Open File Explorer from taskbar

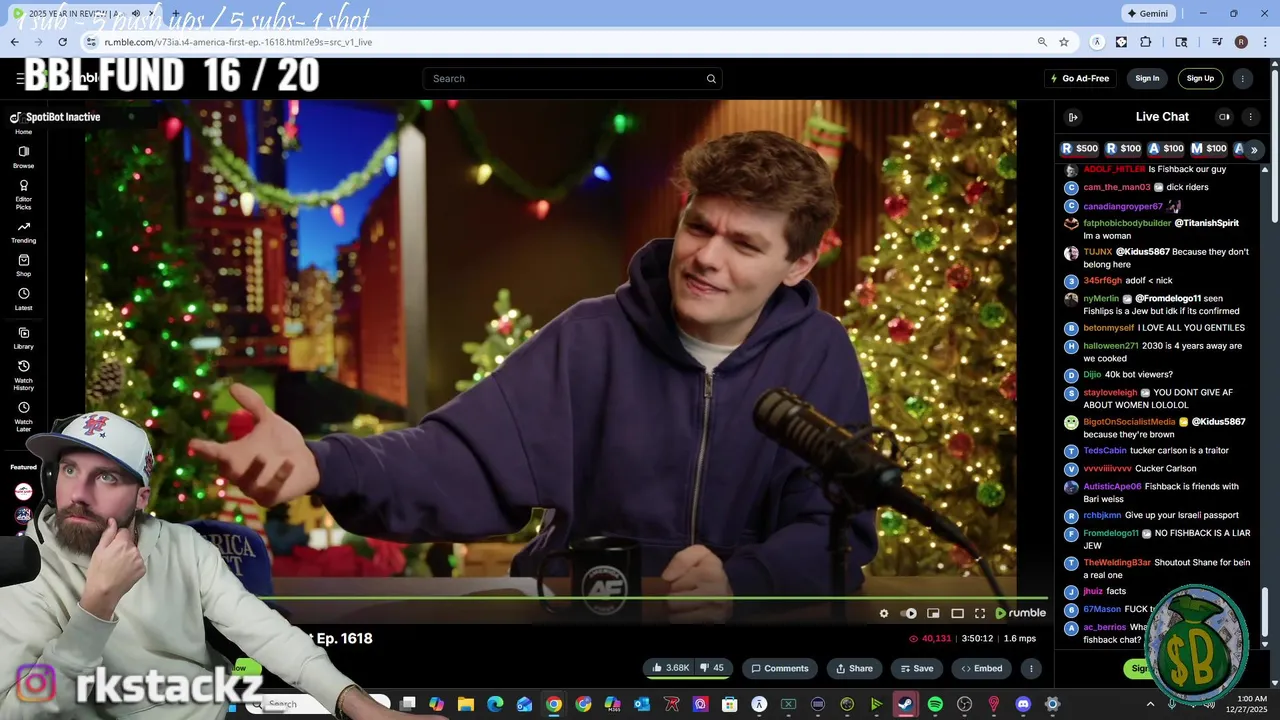[x=465, y=704]
